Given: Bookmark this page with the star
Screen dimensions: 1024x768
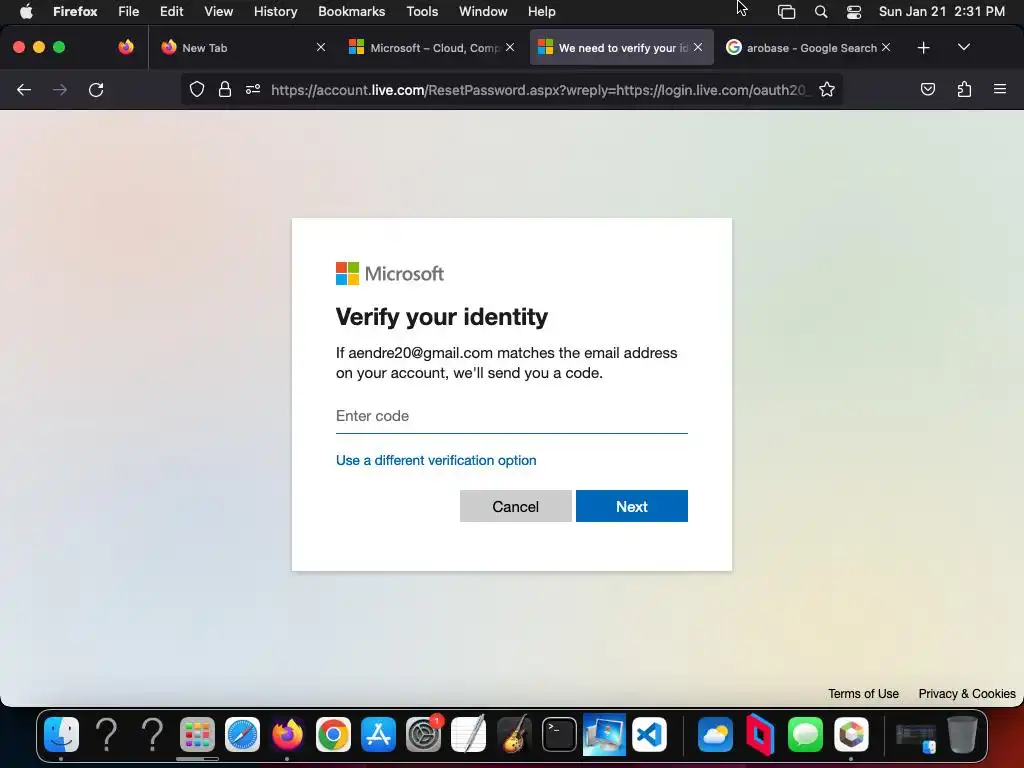Looking at the screenshot, I should (827, 89).
